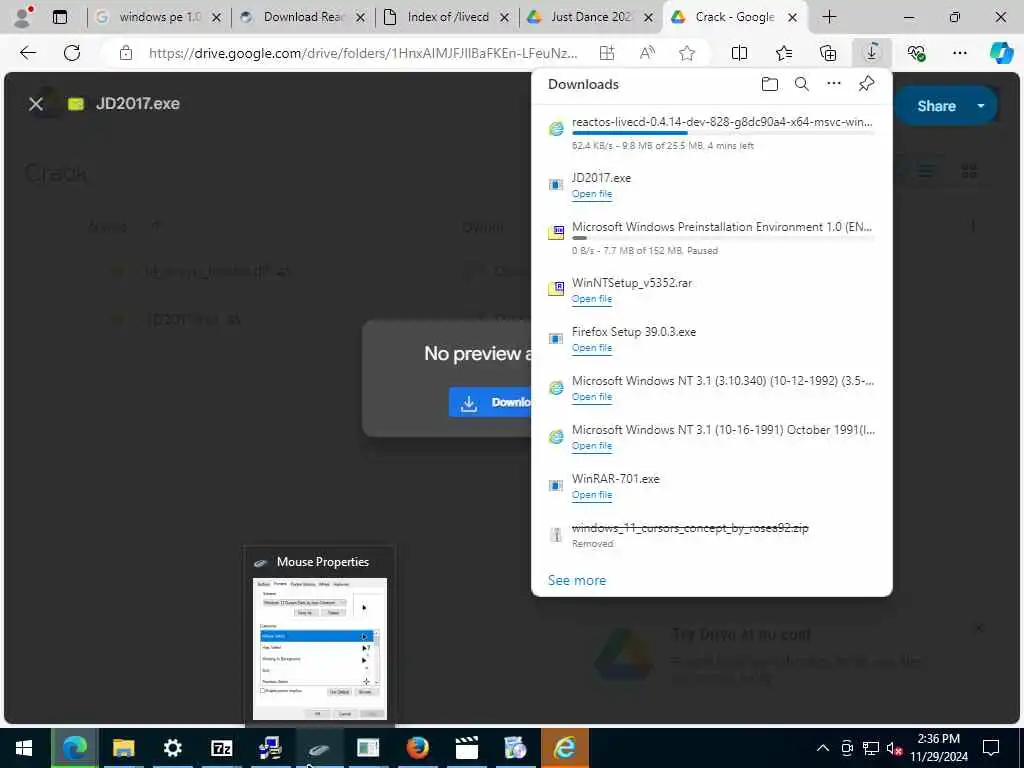Click the app available icon in address bar
Viewport: 1024px width, 768px height.
click(x=607, y=53)
